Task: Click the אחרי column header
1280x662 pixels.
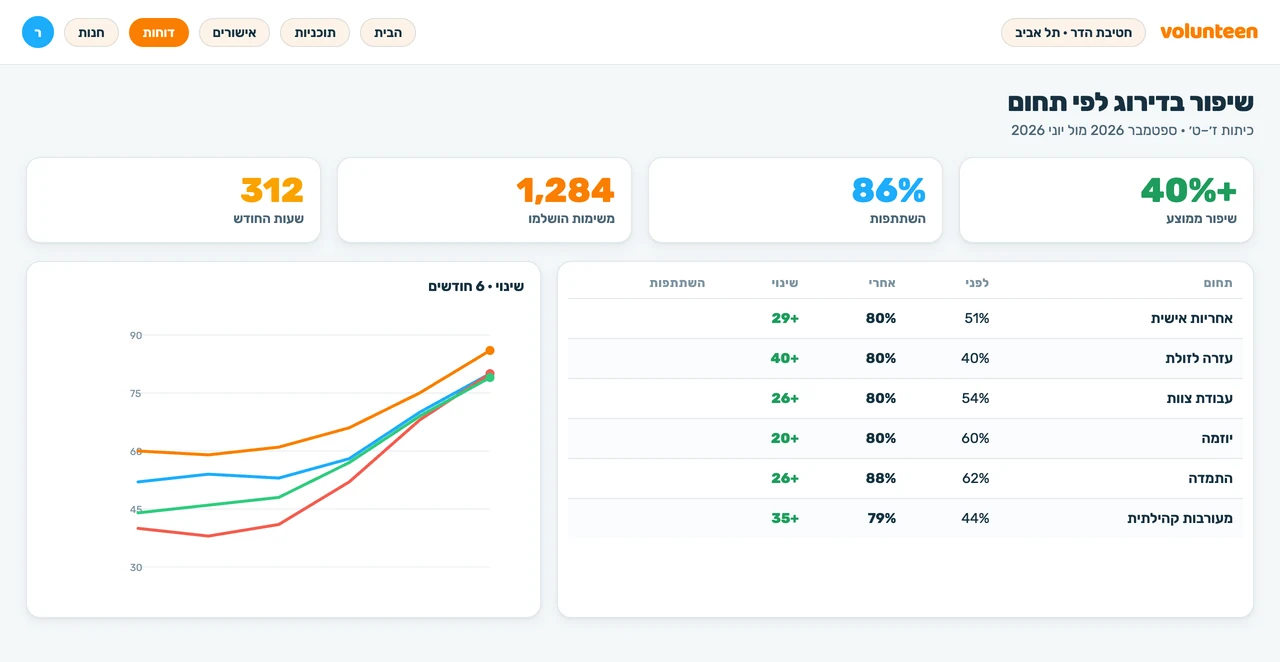Action: point(881,283)
